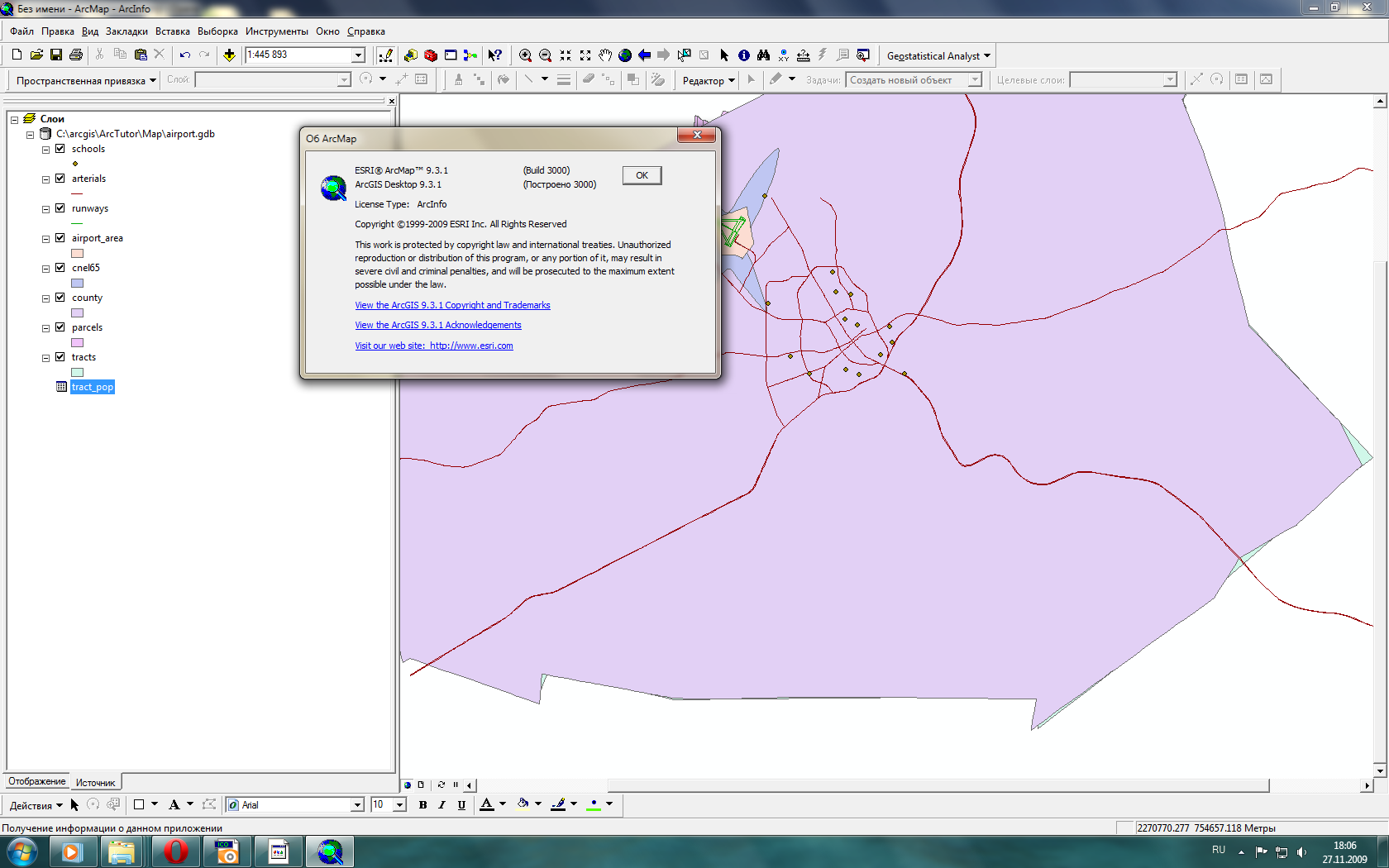Open the Пространственная привязка dropdown
Image resolution: width=1389 pixels, height=868 pixels.
[86, 80]
